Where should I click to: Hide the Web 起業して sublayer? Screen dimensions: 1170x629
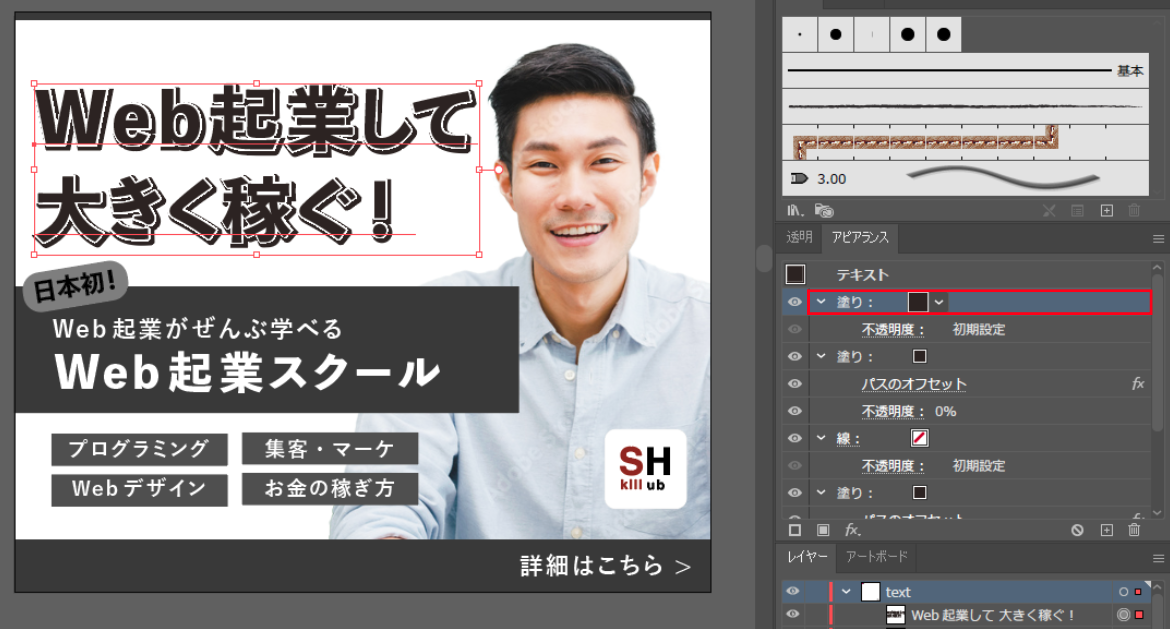(793, 615)
